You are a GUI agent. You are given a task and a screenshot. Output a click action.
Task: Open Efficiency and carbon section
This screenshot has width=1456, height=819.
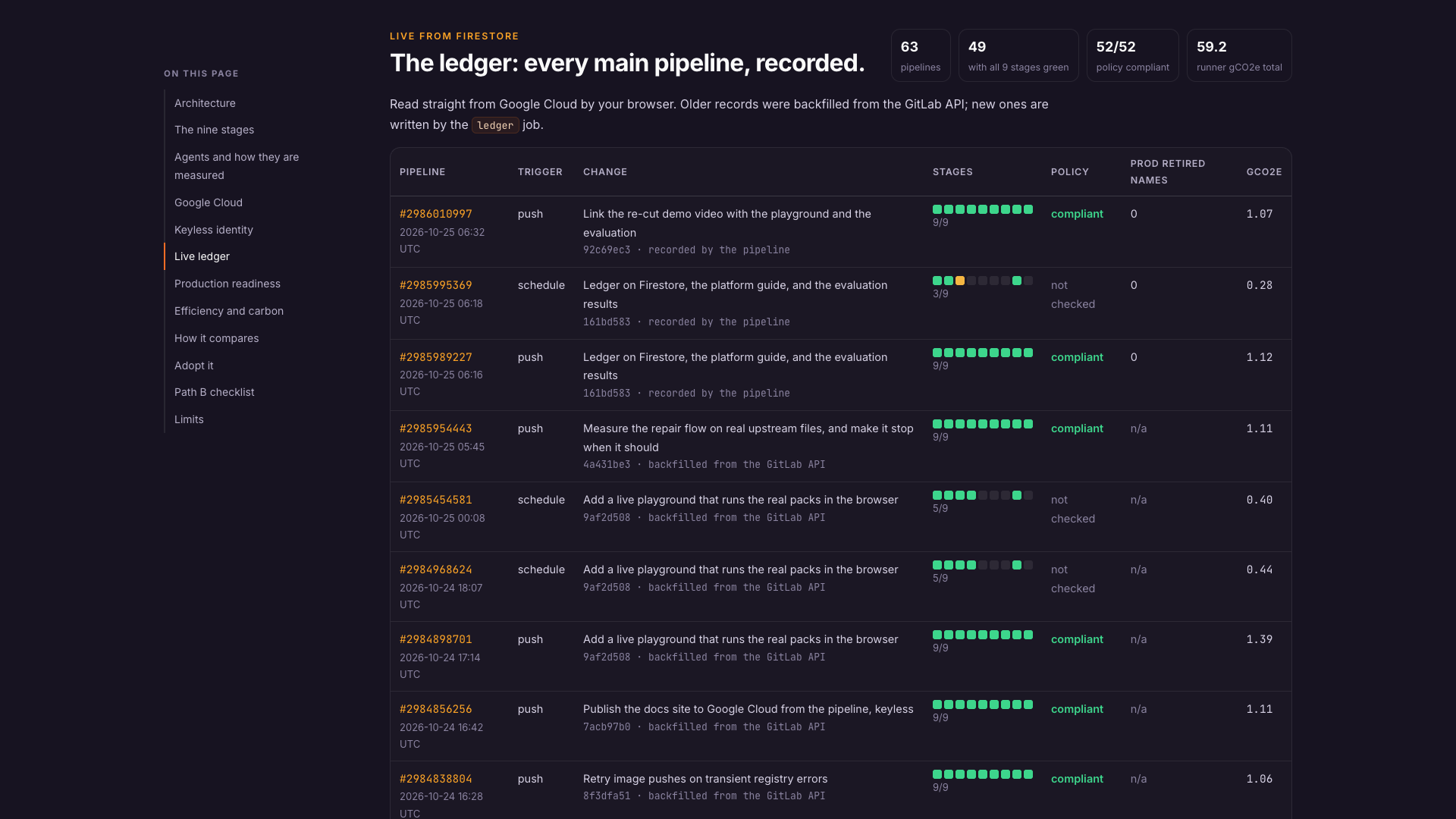(x=229, y=311)
